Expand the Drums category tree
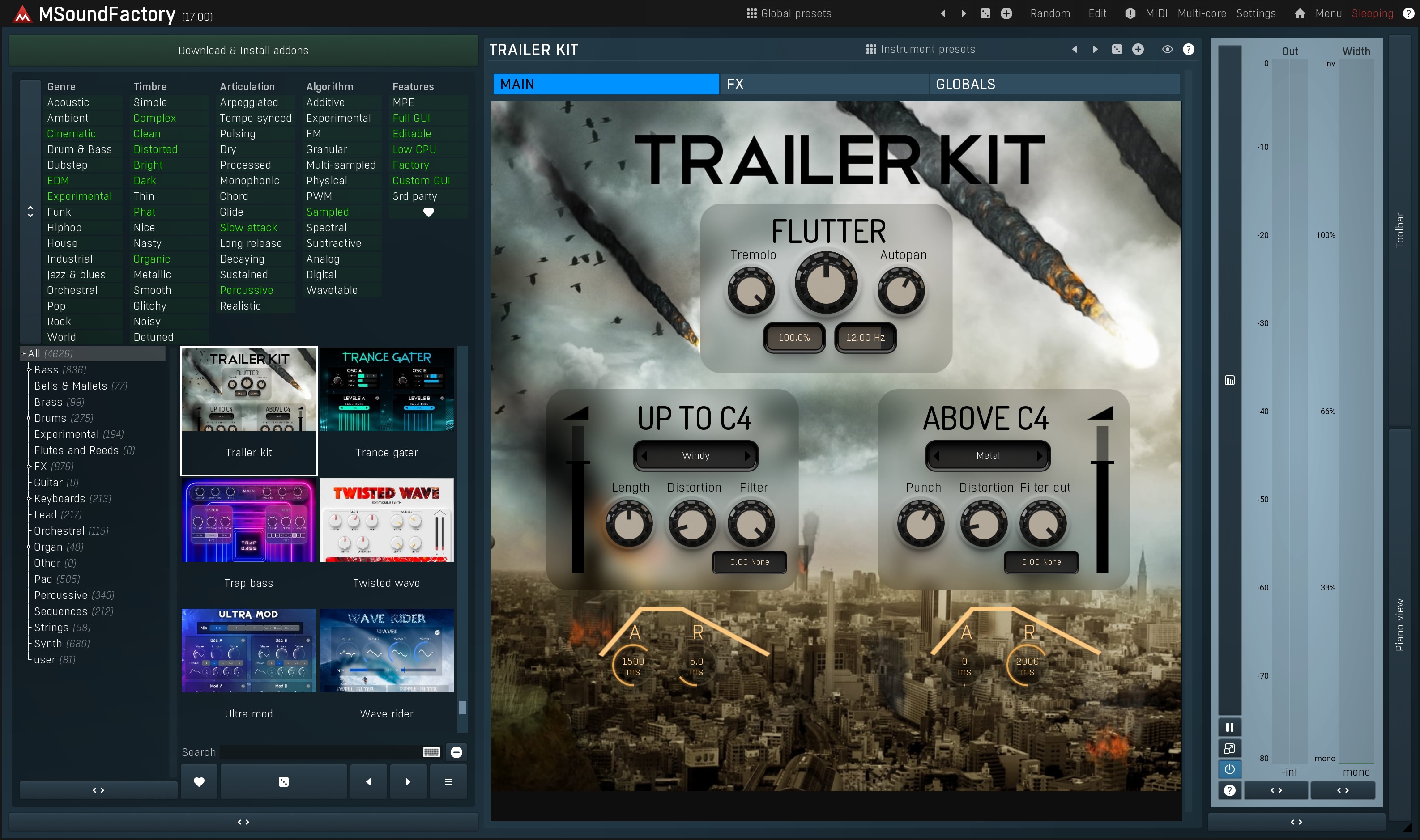The height and width of the screenshot is (840, 1420). click(x=29, y=418)
